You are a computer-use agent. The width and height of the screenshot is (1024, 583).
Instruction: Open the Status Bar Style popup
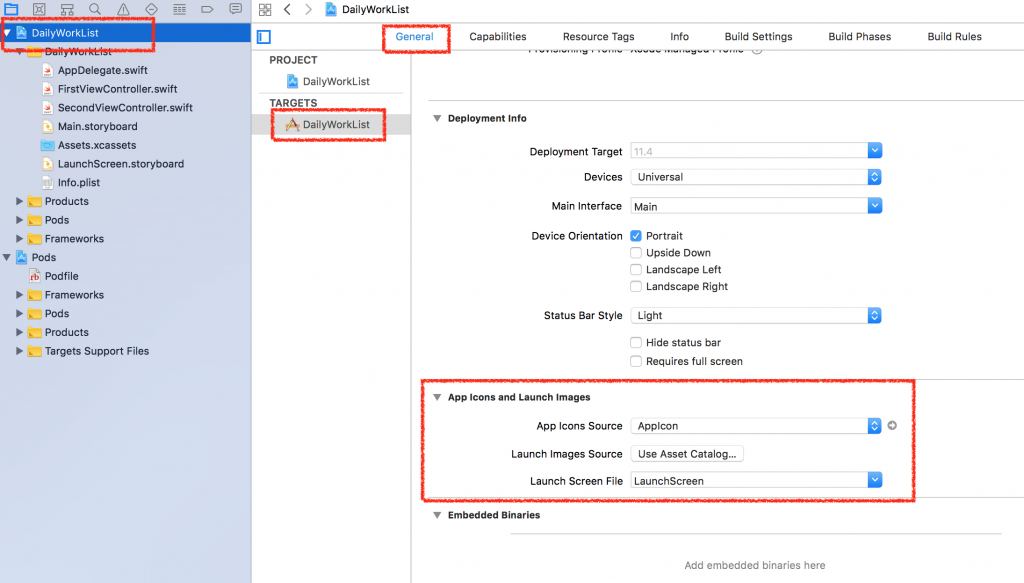(756, 315)
